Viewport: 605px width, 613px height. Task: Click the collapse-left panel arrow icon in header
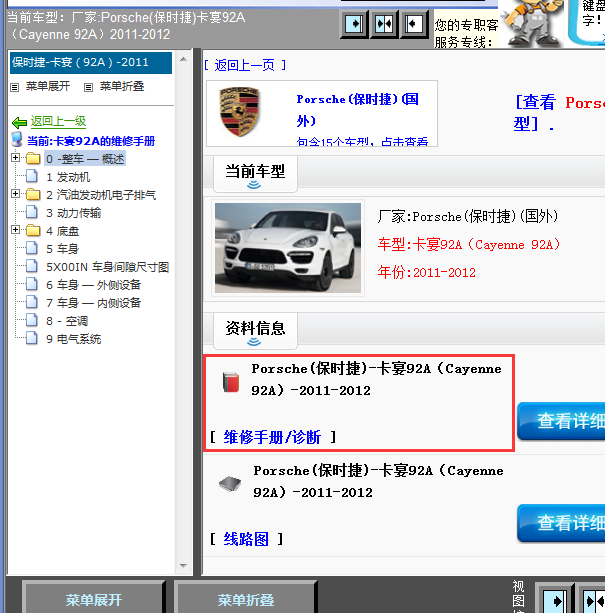pyautogui.click(x=413, y=24)
